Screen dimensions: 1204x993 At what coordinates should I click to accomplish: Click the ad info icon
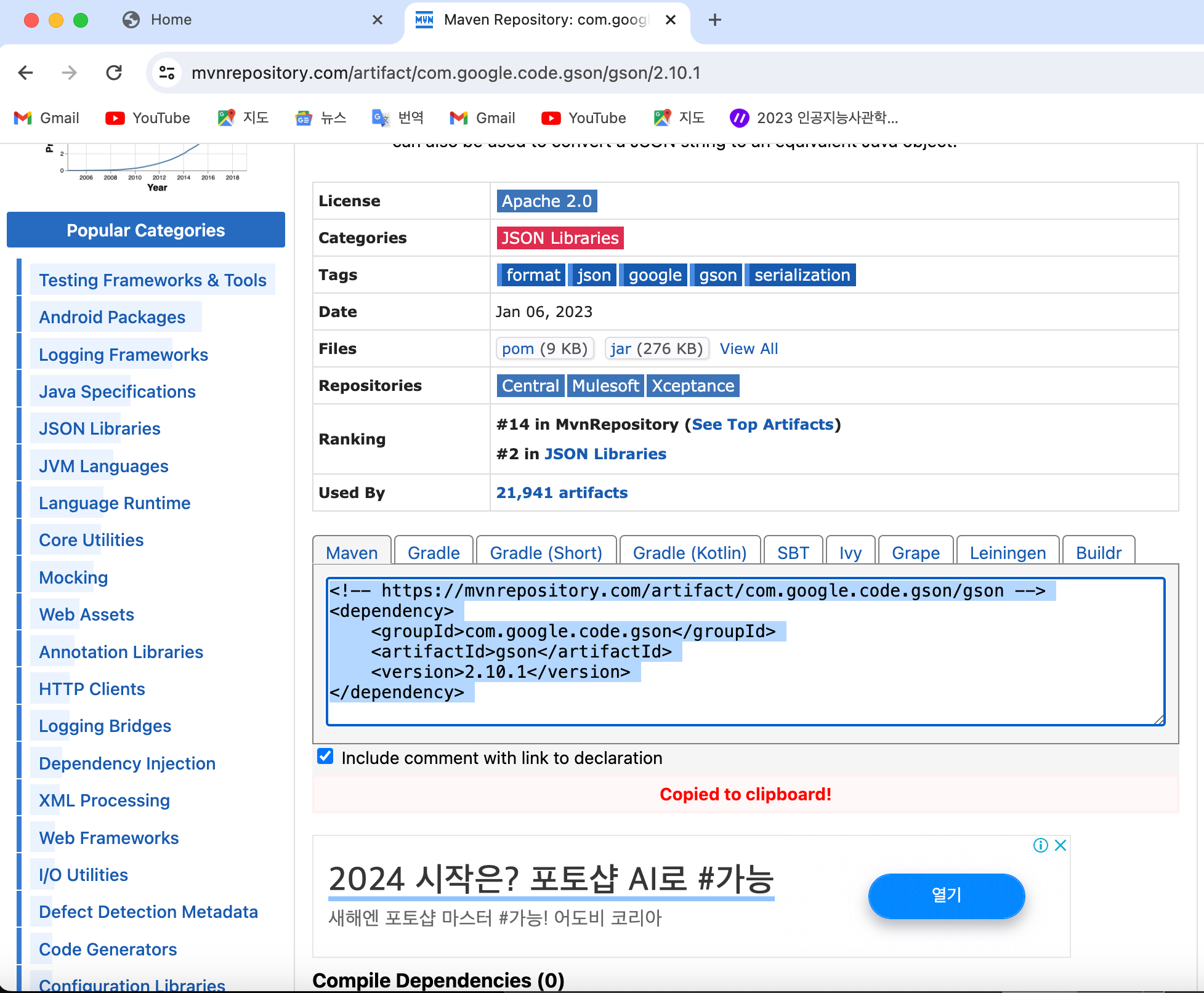[x=1040, y=845]
